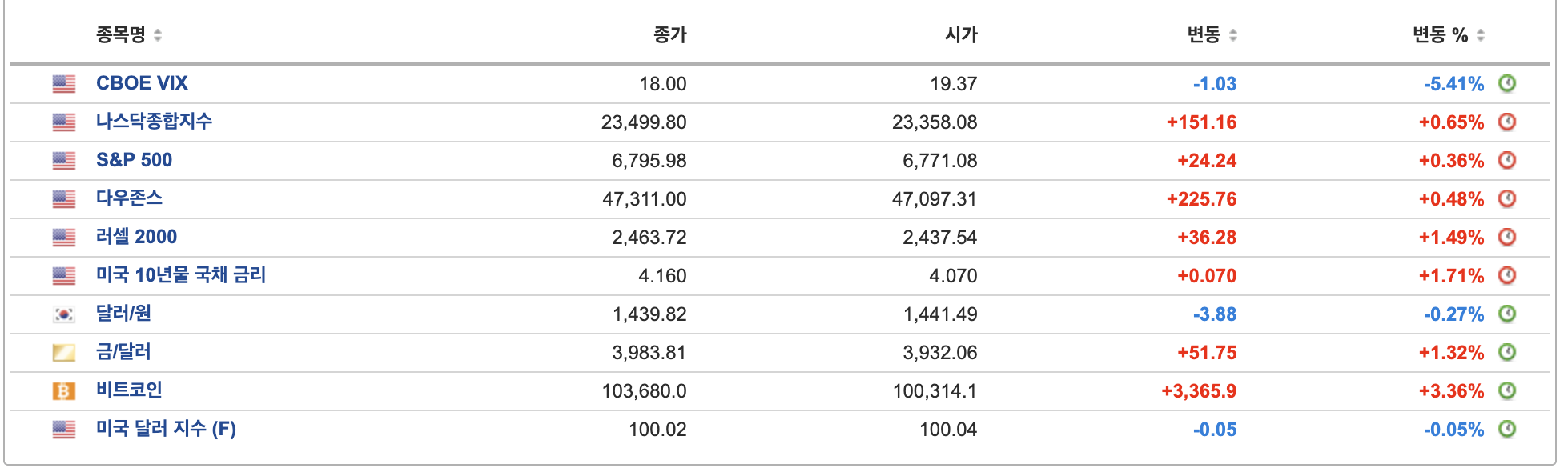Screen dimensions: 1568x472
Task: Click the clock icon beside the S&P 500 change
Action: (1509, 159)
